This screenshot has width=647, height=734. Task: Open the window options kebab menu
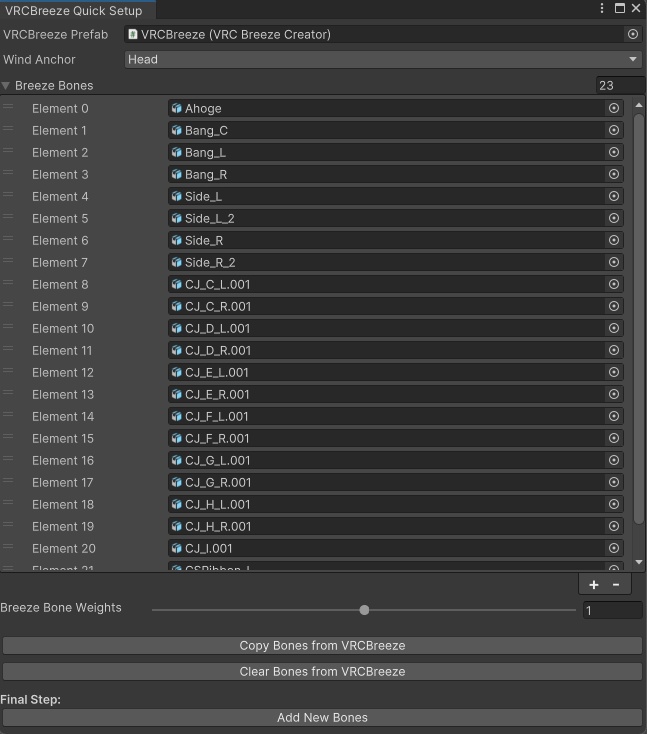(602, 8)
